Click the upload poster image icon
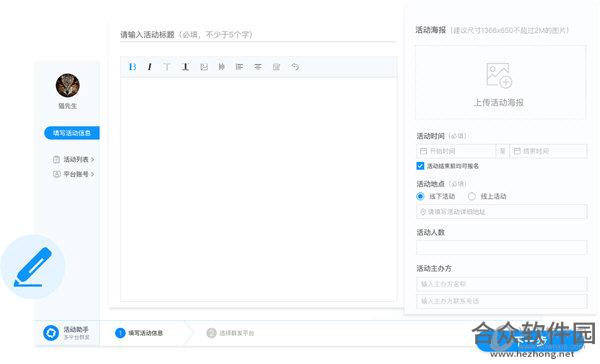Image resolution: width=600 pixels, height=364 pixels. click(499, 75)
